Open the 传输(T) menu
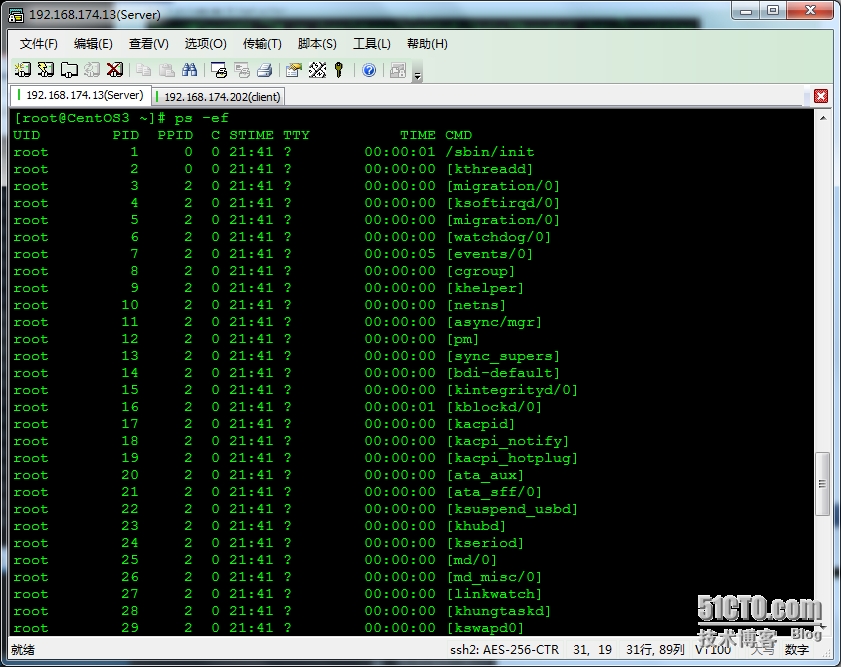Viewport: 841px width, 667px height. coord(262,44)
